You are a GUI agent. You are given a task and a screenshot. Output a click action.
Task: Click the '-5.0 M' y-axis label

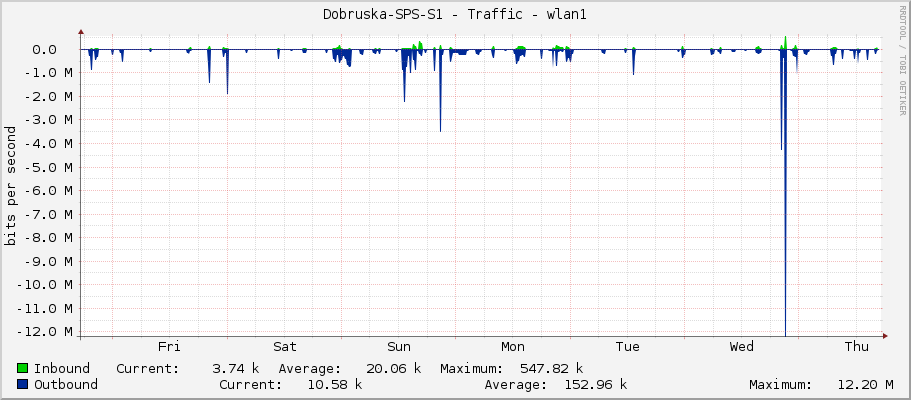(49, 167)
